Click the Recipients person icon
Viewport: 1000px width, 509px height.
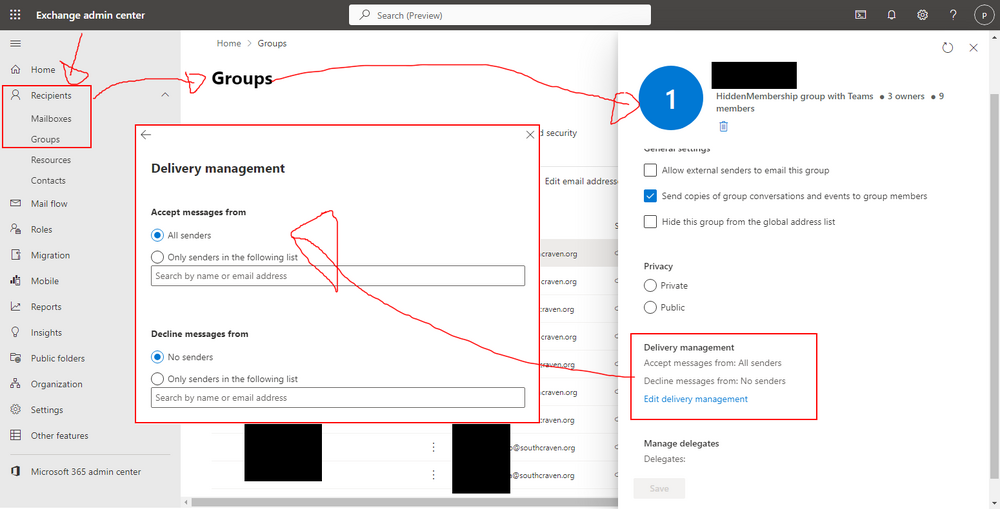pyautogui.click(x=16, y=95)
